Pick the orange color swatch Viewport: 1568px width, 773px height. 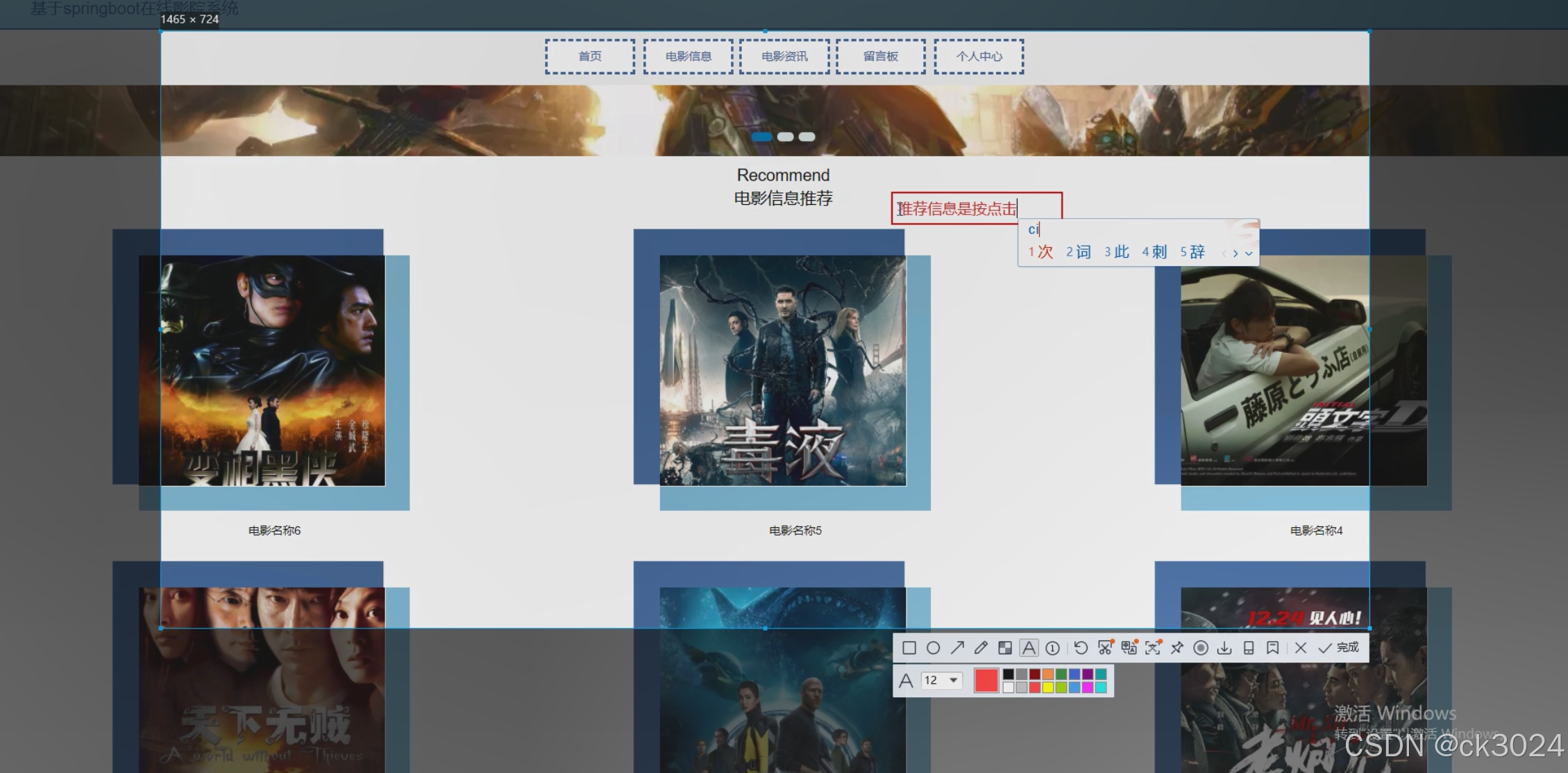1047,674
